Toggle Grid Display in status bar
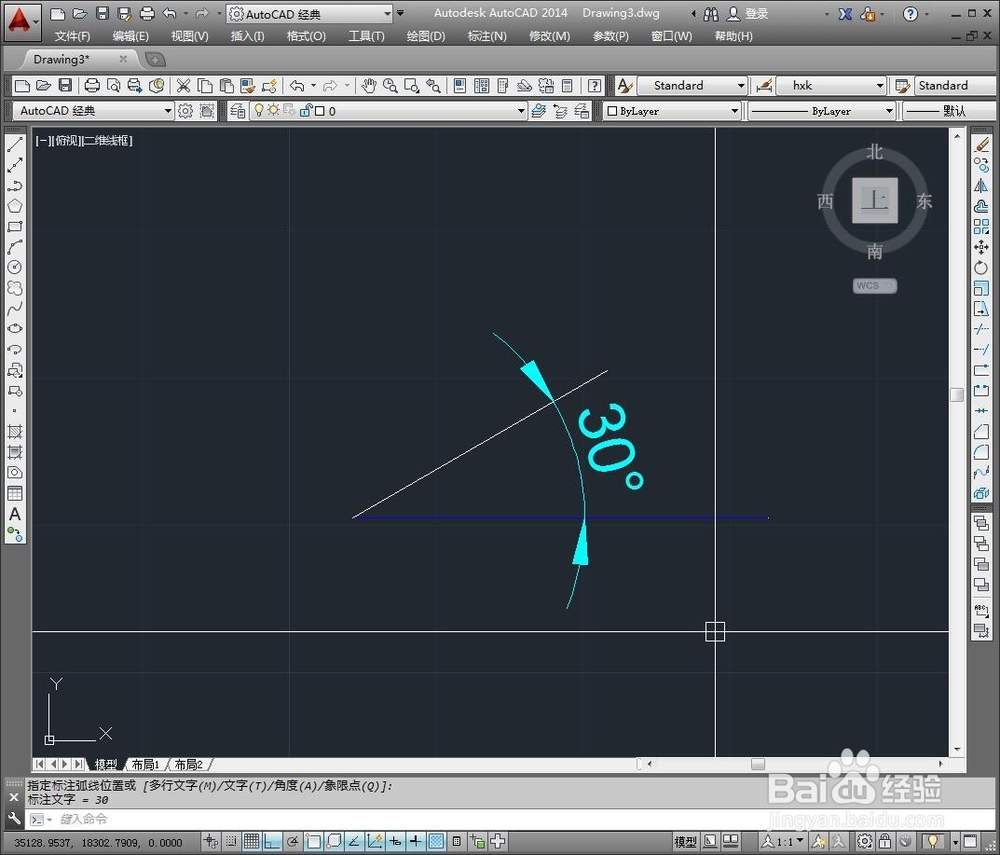The width and height of the screenshot is (1000, 855). (x=251, y=842)
